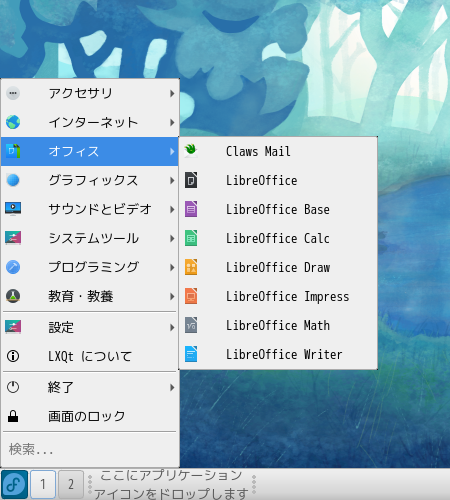Expand the システムツール submenu arrow
This screenshot has width=450, height=500.
point(172,238)
